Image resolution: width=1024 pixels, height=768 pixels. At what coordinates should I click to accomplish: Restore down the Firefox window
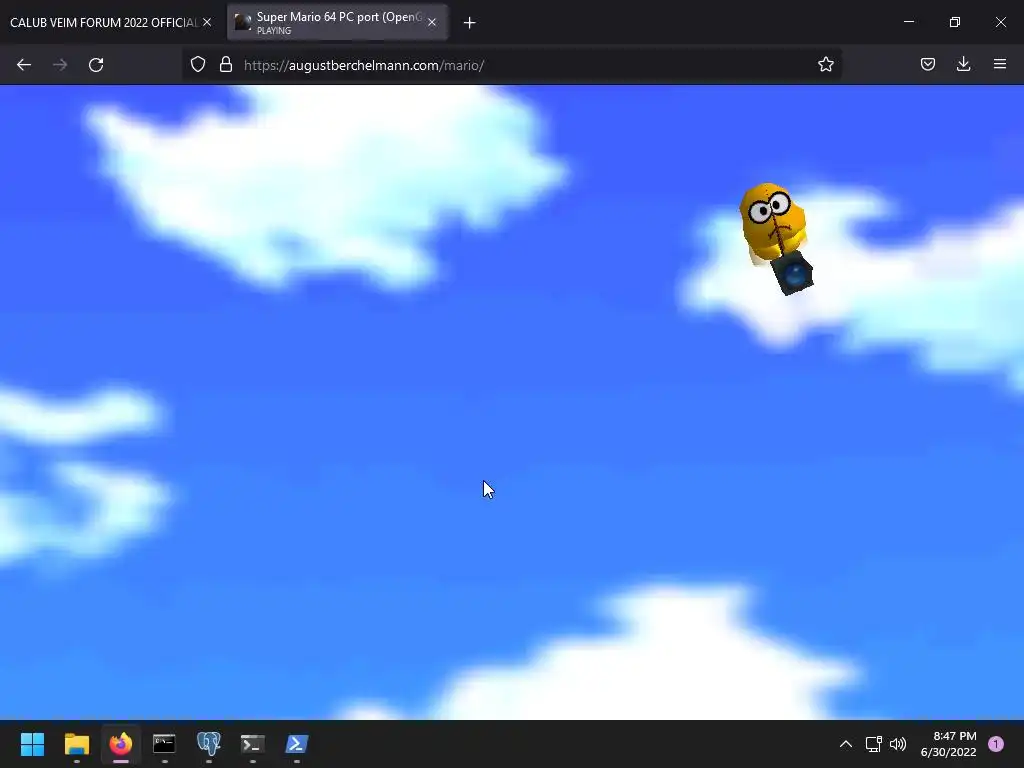click(955, 22)
